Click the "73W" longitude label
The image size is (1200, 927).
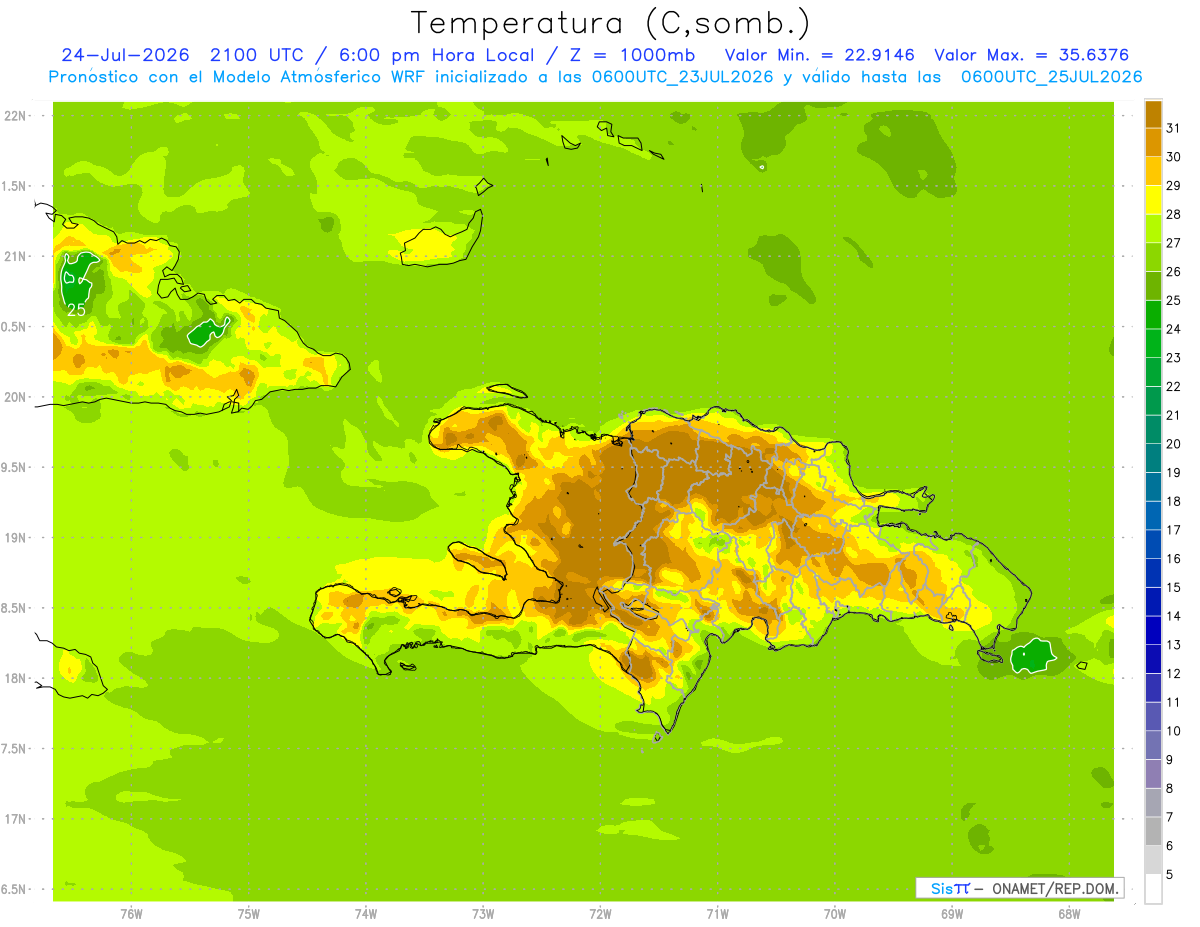point(483,914)
